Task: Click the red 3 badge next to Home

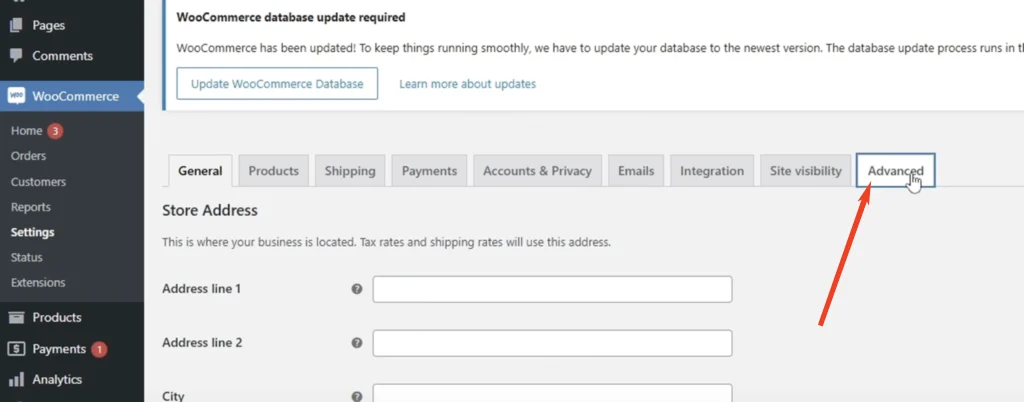Action: click(55, 131)
